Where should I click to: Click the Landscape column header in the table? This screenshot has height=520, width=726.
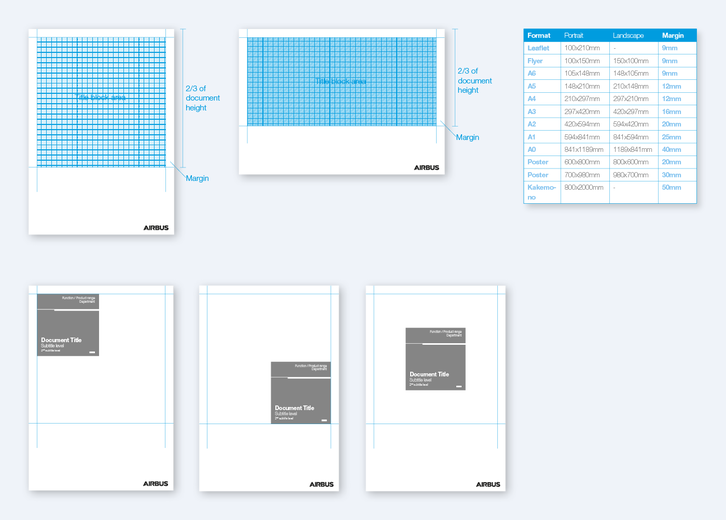pos(628,35)
